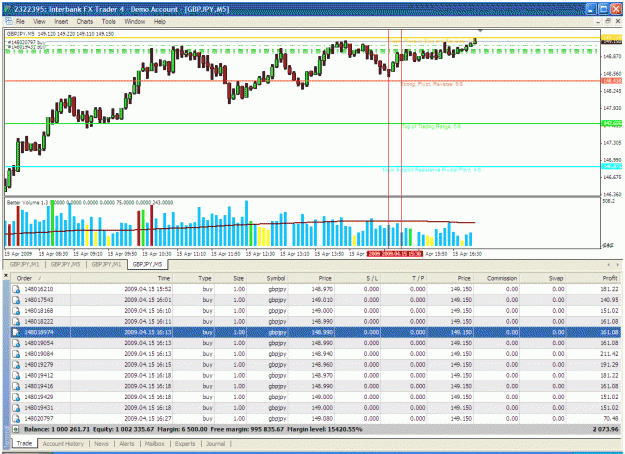
Task: Open the Insert menu
Action: pyautogui.click(x=61, y=22)
